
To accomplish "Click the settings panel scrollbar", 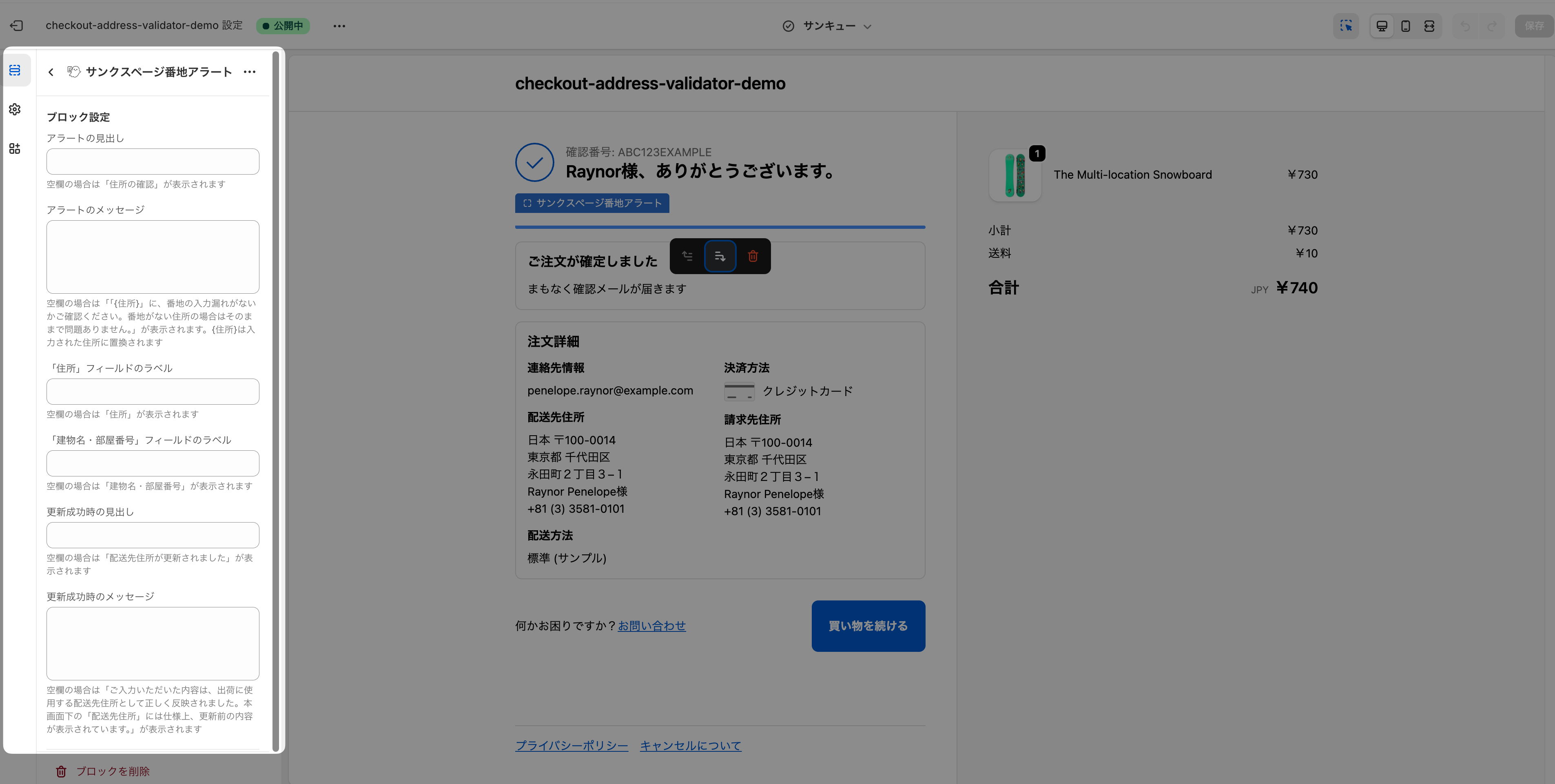I will 276,399.
